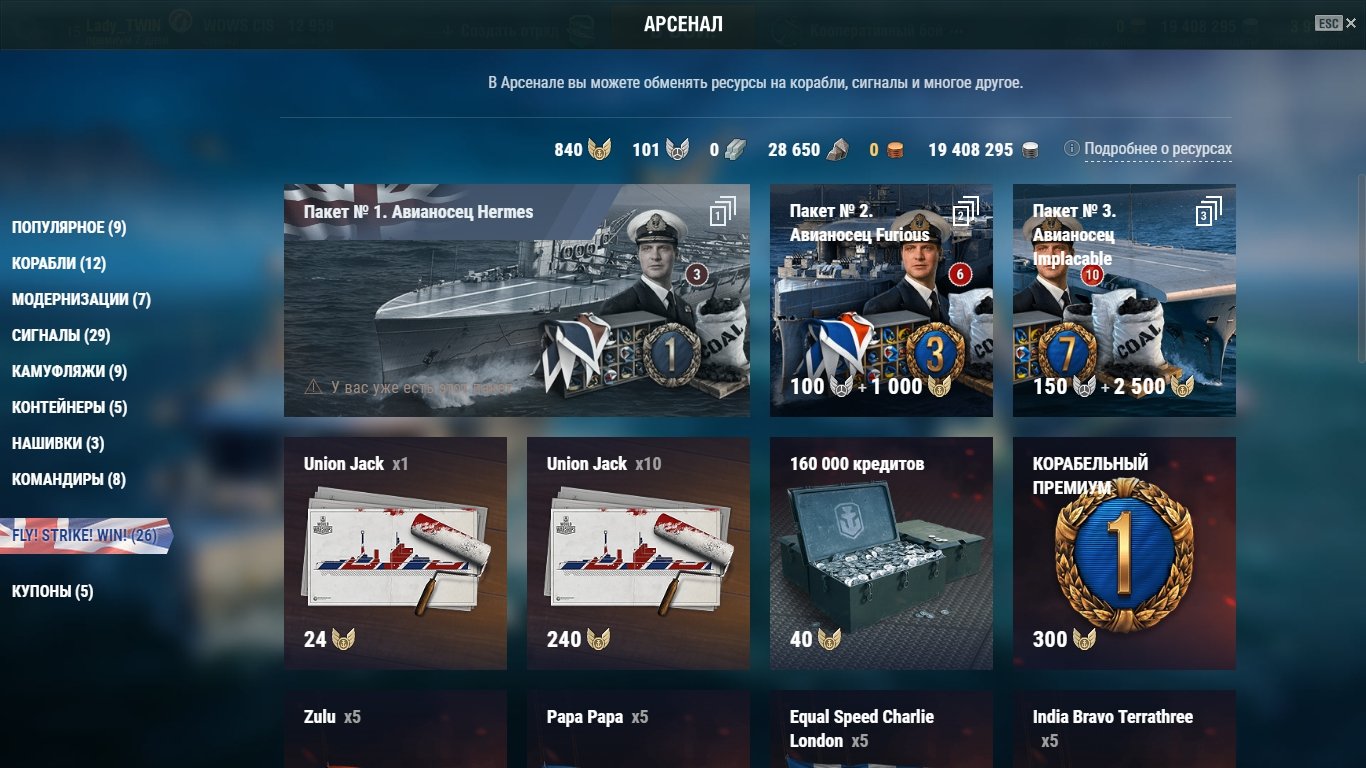The width and height of the screenshot is (1366, 768).
Task: Open 'Подробнее о ресурсах' link
Action: [x=1158, y=149]
